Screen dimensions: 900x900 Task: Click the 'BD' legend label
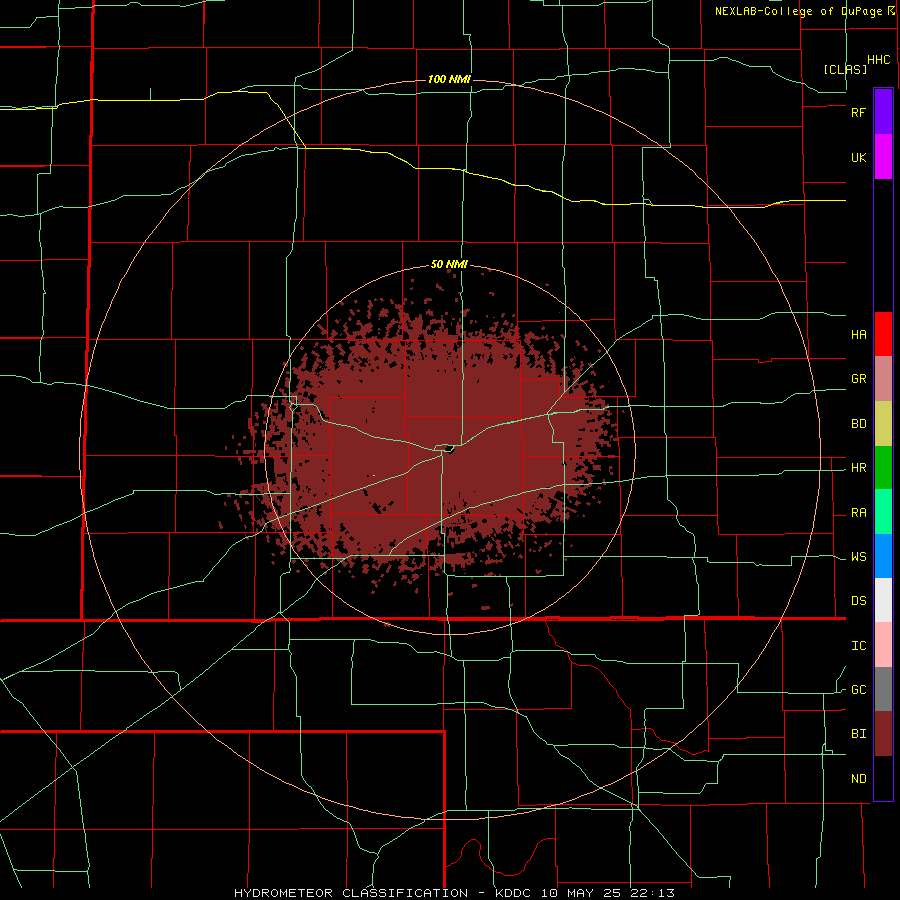click(858, 424)
